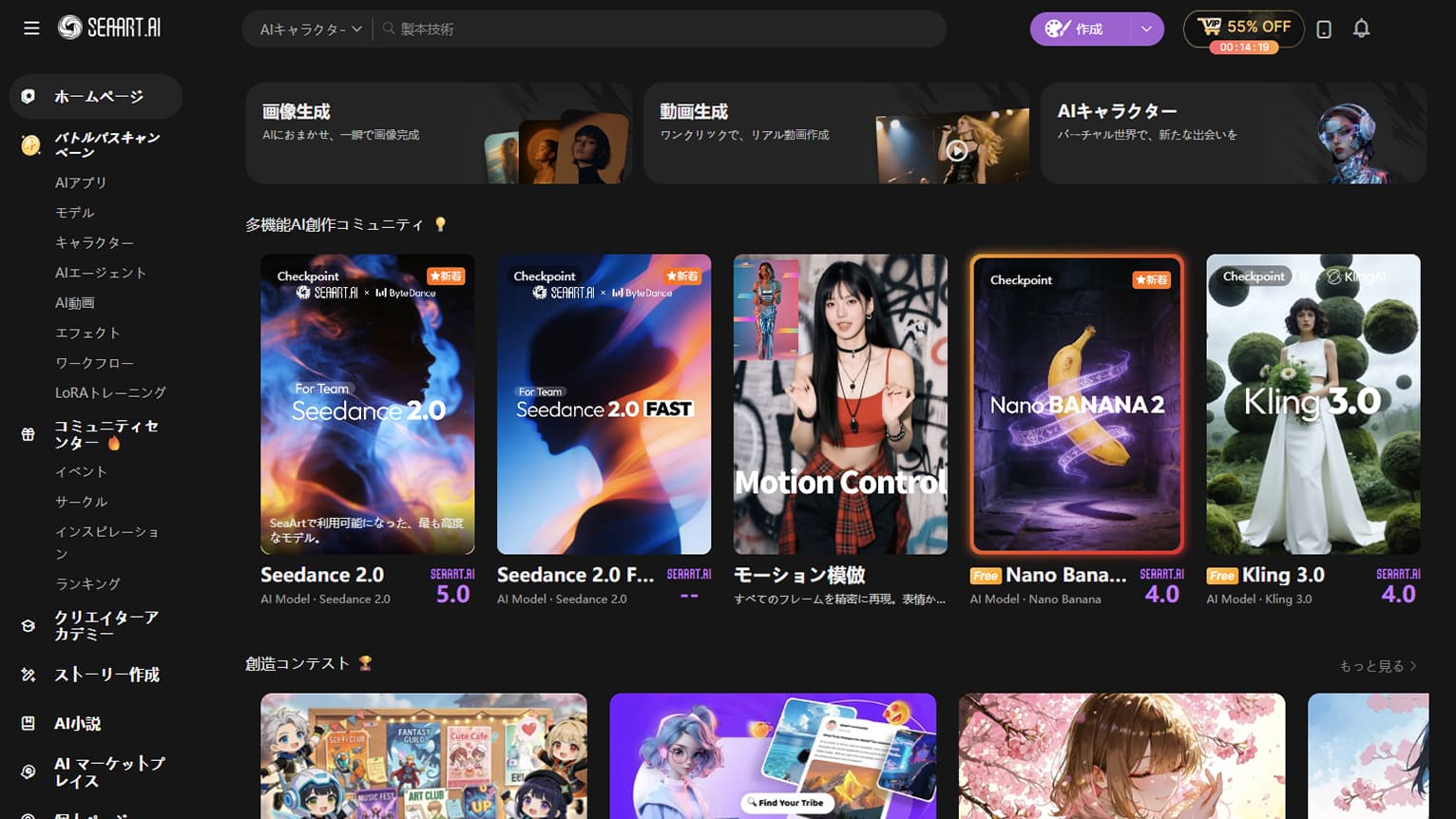The width and height of the screenshot is (1456, 819).
Task: Open the Seedance 2.0 checkpoint thumbnail
Action: point(368,404)
